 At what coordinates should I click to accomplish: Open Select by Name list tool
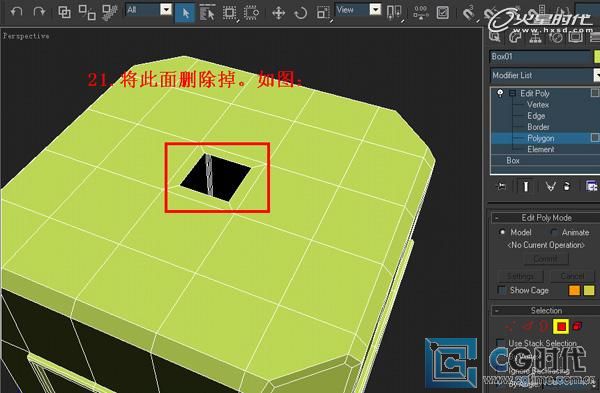pyautogui.click(x=207, y=13)
